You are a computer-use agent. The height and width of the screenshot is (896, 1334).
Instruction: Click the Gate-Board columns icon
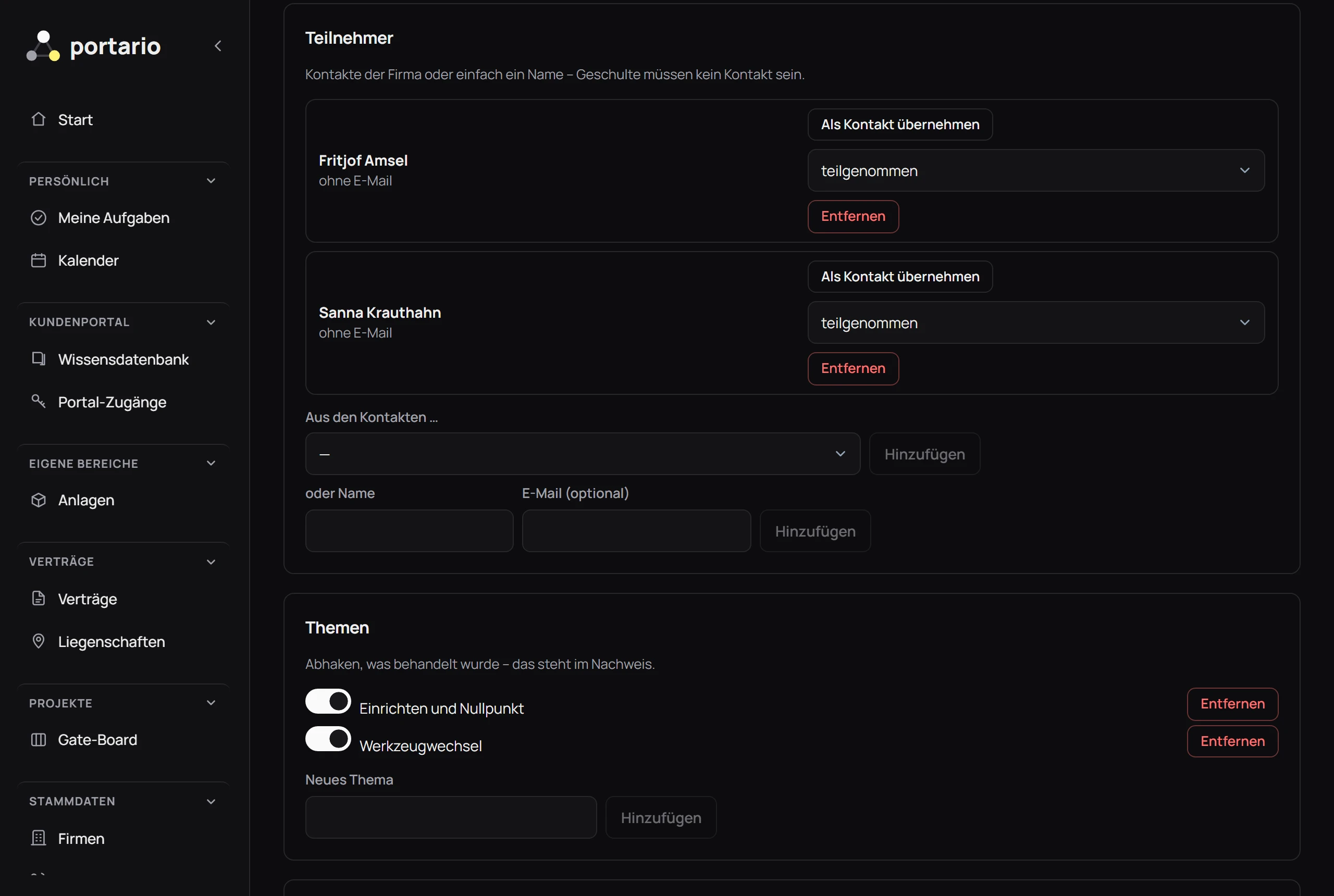pos(38,739)
